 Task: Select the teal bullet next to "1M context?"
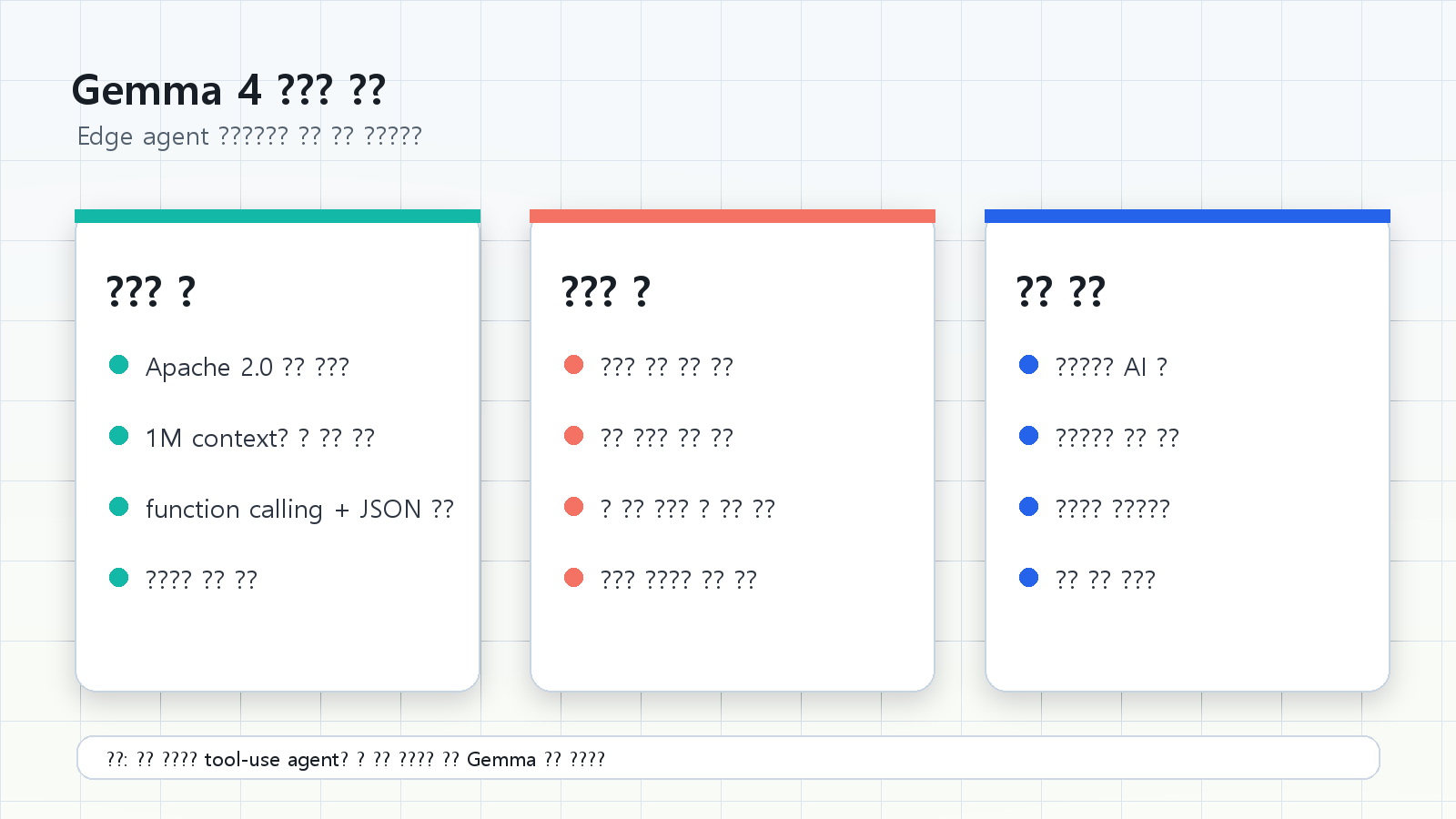click(119, 436)
